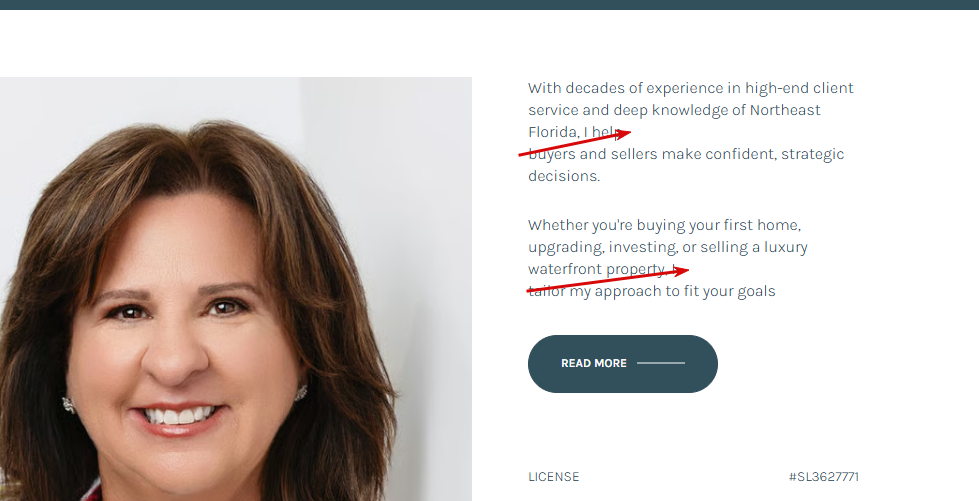Click the word "Northeast" in the first paragraph

click(785, 110)
